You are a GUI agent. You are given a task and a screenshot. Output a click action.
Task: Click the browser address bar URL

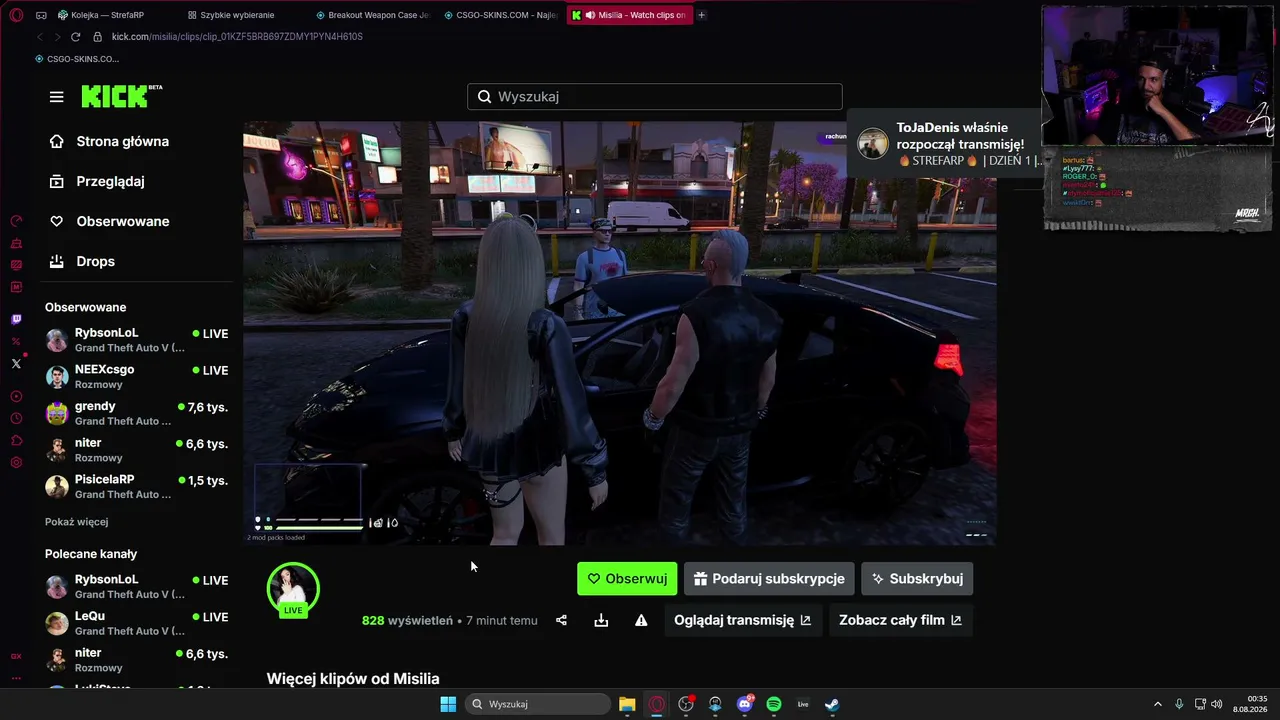point(237,37)
